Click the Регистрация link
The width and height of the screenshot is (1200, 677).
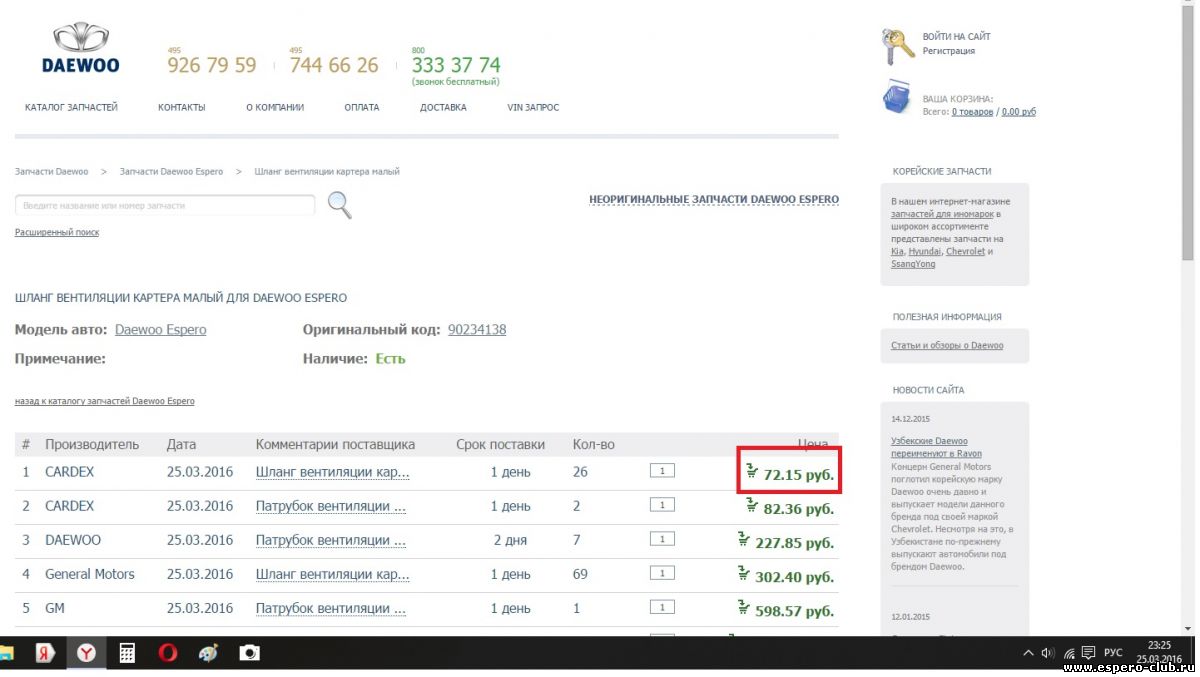[x=949, y=51]
